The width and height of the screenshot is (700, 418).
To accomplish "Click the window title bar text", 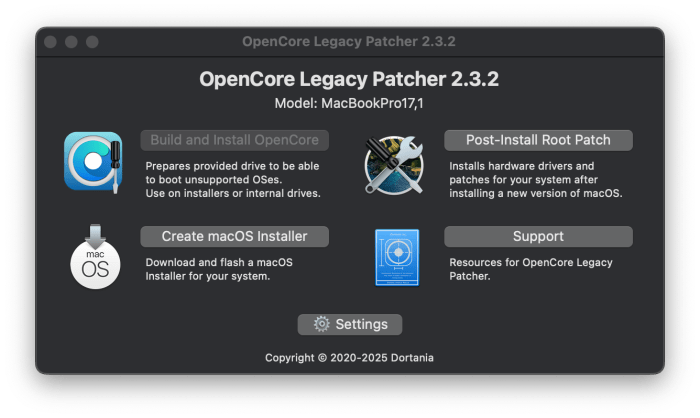I will coord(349,42).
